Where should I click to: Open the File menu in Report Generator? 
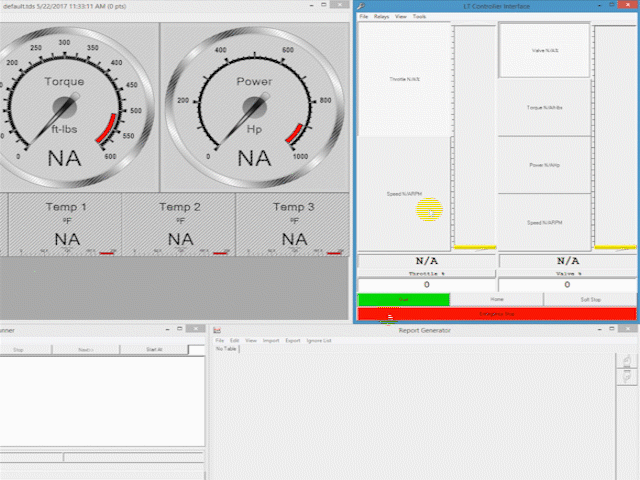(x=220, y=340)
